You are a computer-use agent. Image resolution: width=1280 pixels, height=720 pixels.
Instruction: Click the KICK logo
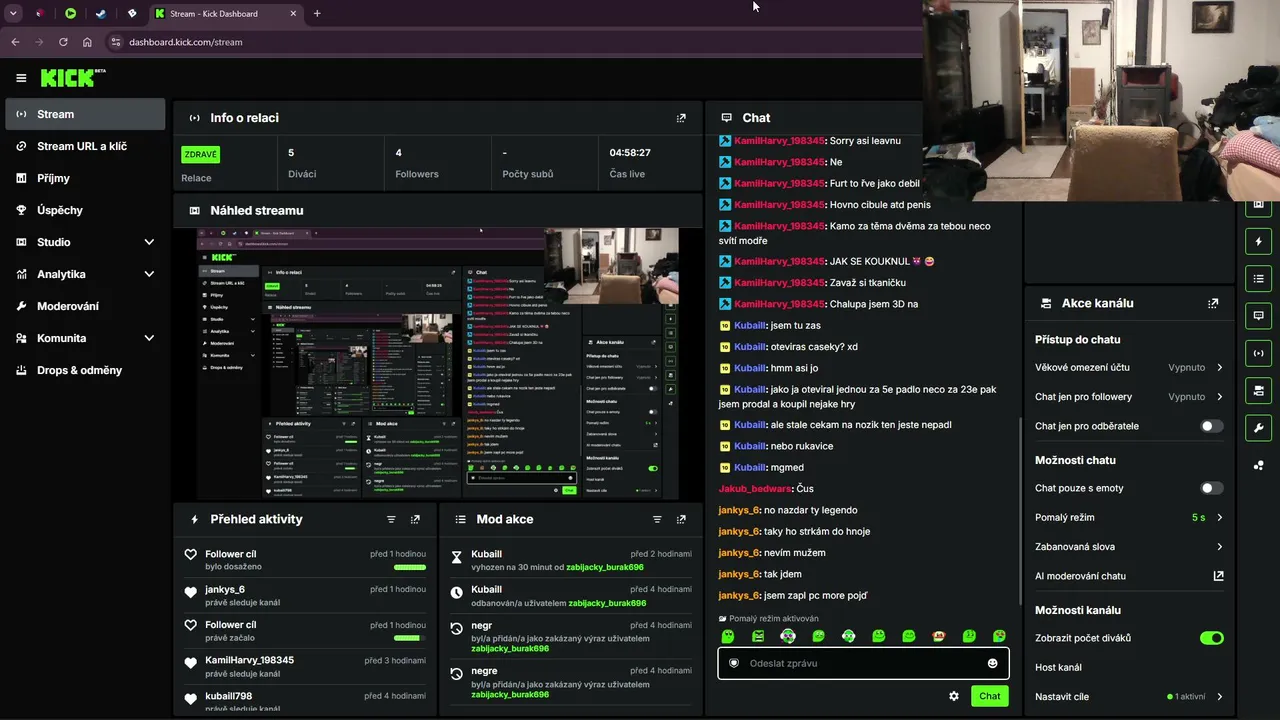click(73, 78)
